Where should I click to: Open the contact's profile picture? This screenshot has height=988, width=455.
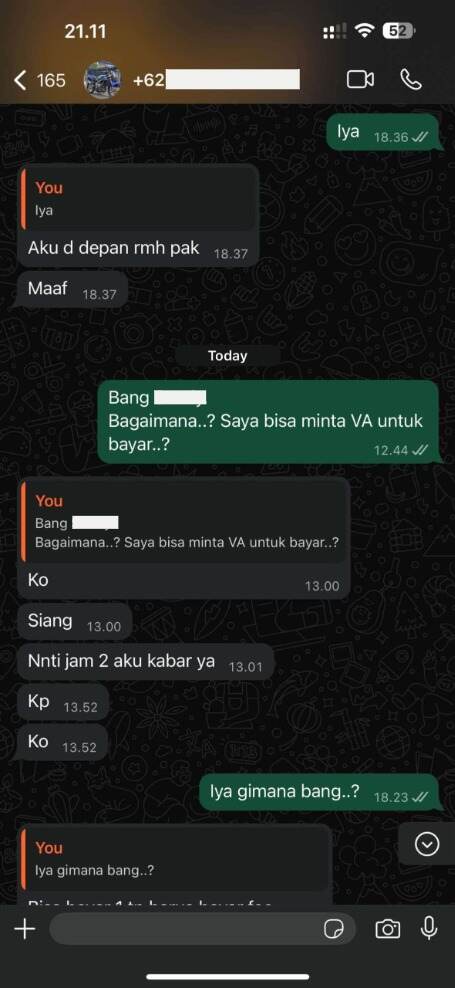pos(102,80)
